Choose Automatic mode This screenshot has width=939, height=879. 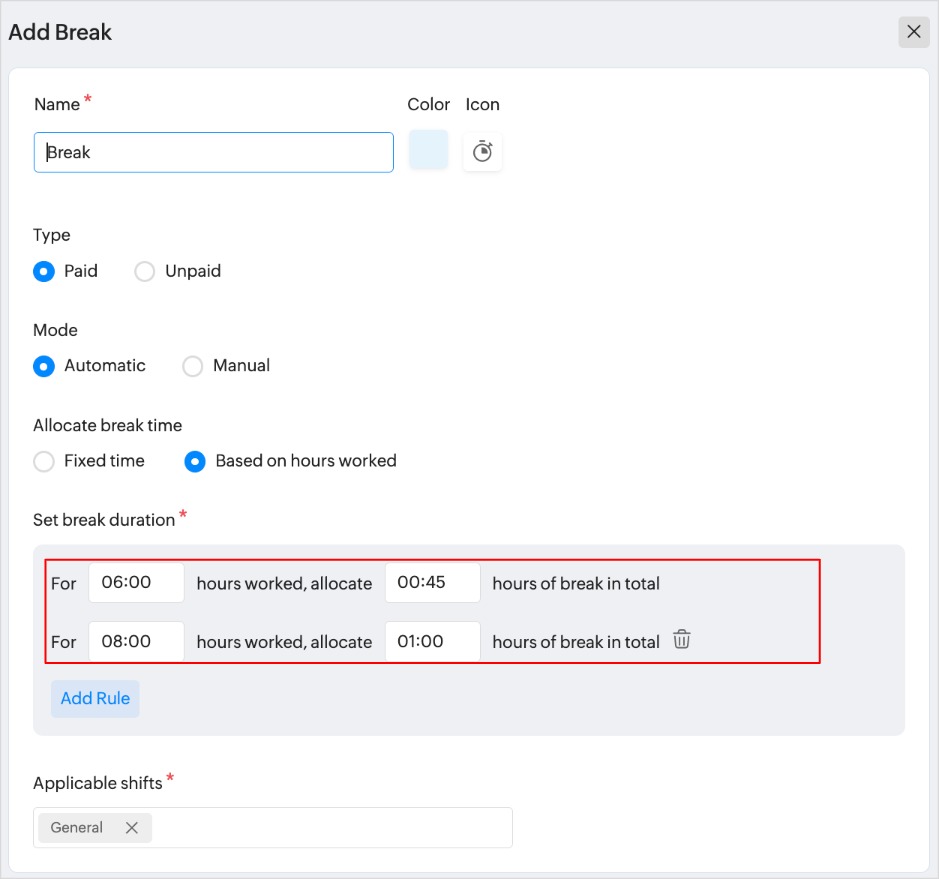coord(44,366)
